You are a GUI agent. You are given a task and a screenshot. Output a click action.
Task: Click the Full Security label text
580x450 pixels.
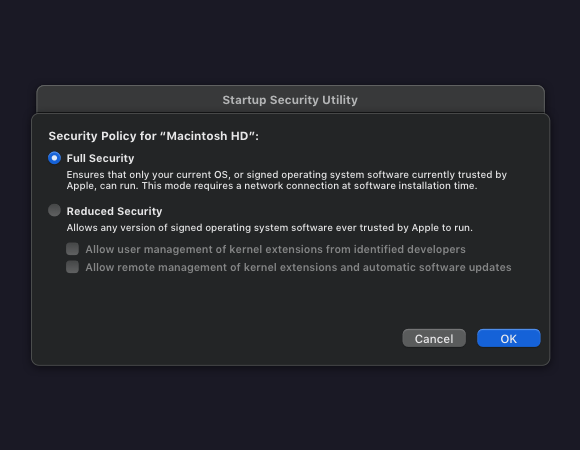pyautogui.click(x=100, y=158)
